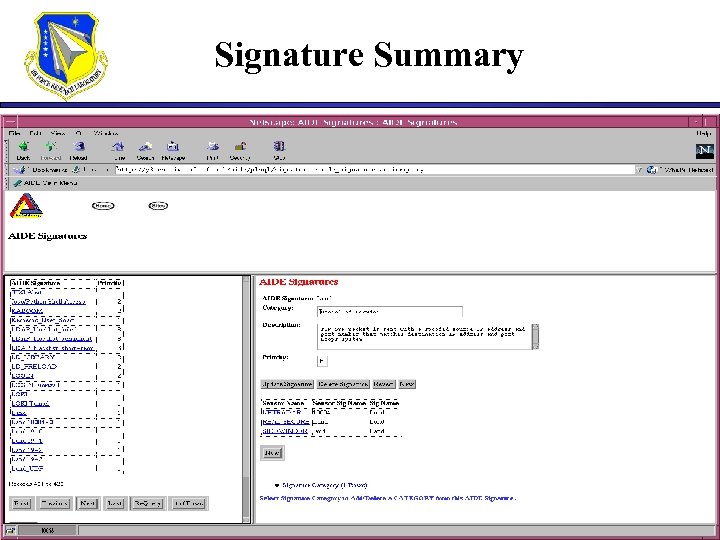Click the Stop loading toolbar icon
This screenshot has height=540, width=720.
coord(279,146)
